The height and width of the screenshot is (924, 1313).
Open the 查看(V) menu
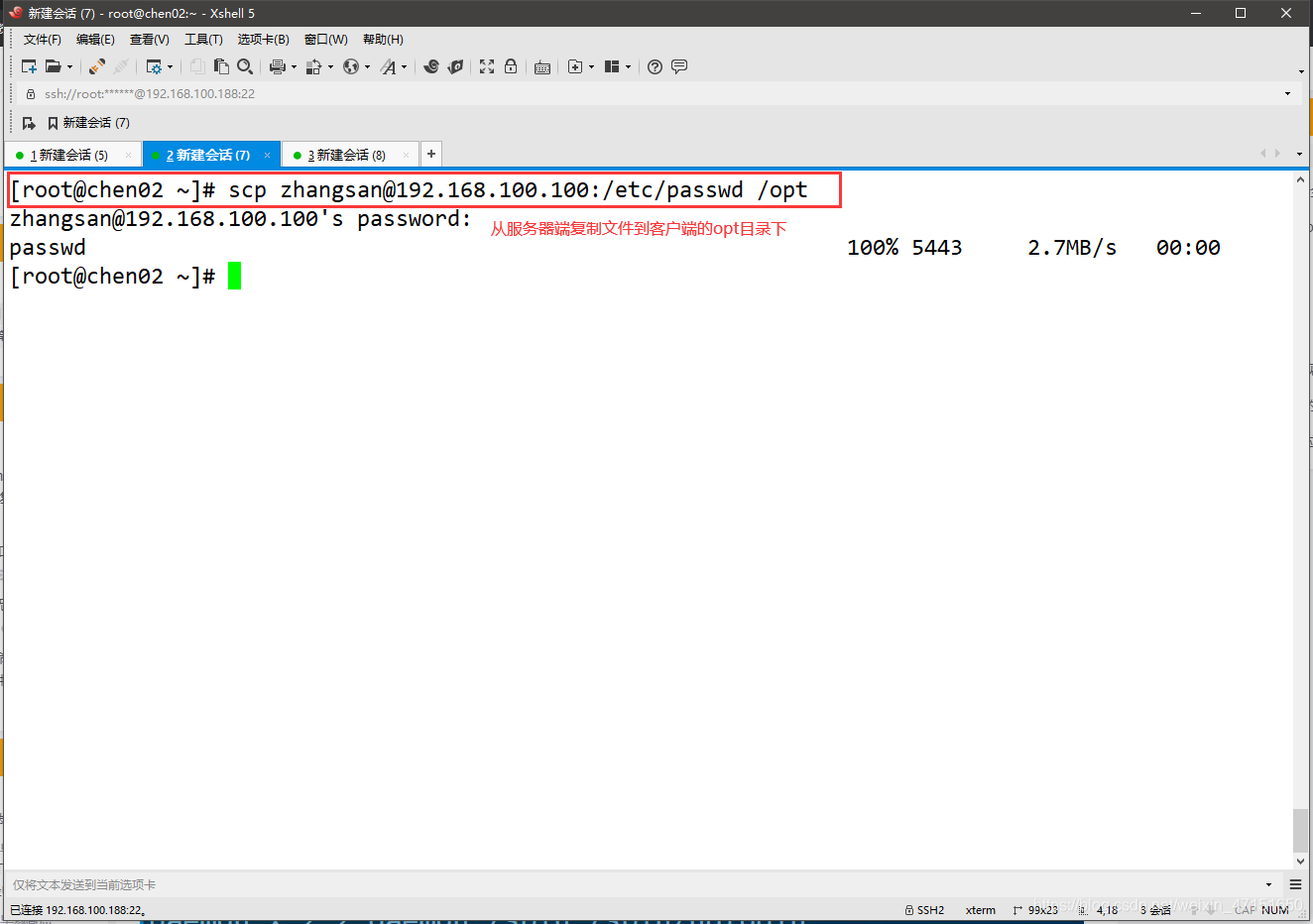pos(150,40)
